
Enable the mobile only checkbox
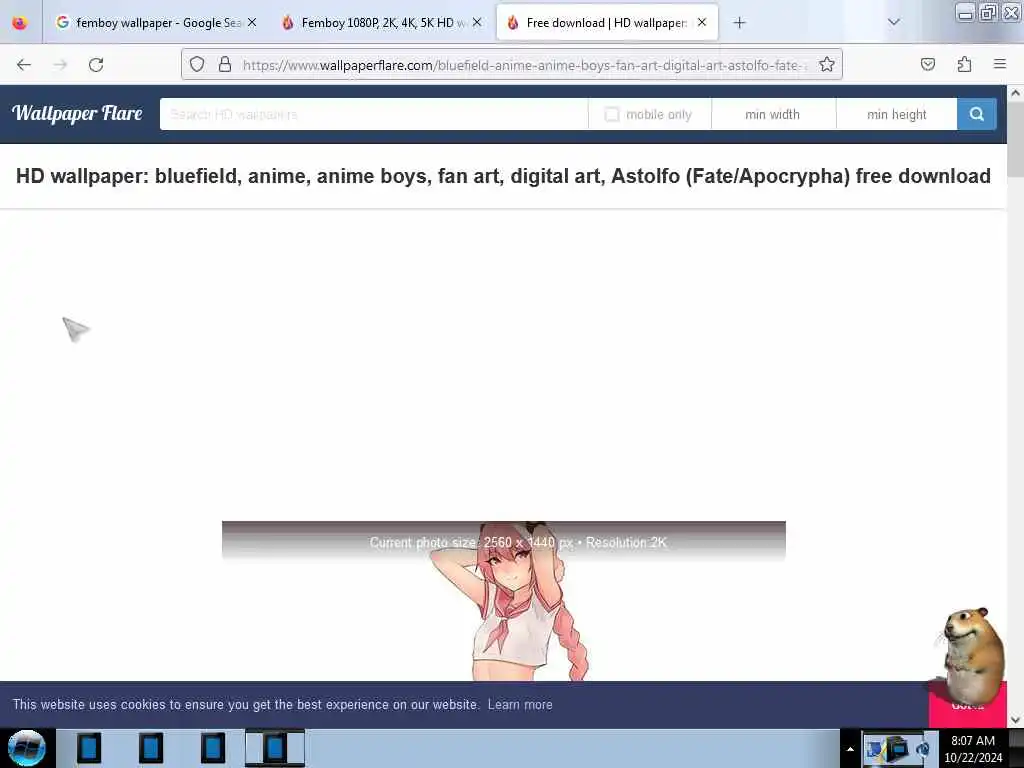coord(612,114)
